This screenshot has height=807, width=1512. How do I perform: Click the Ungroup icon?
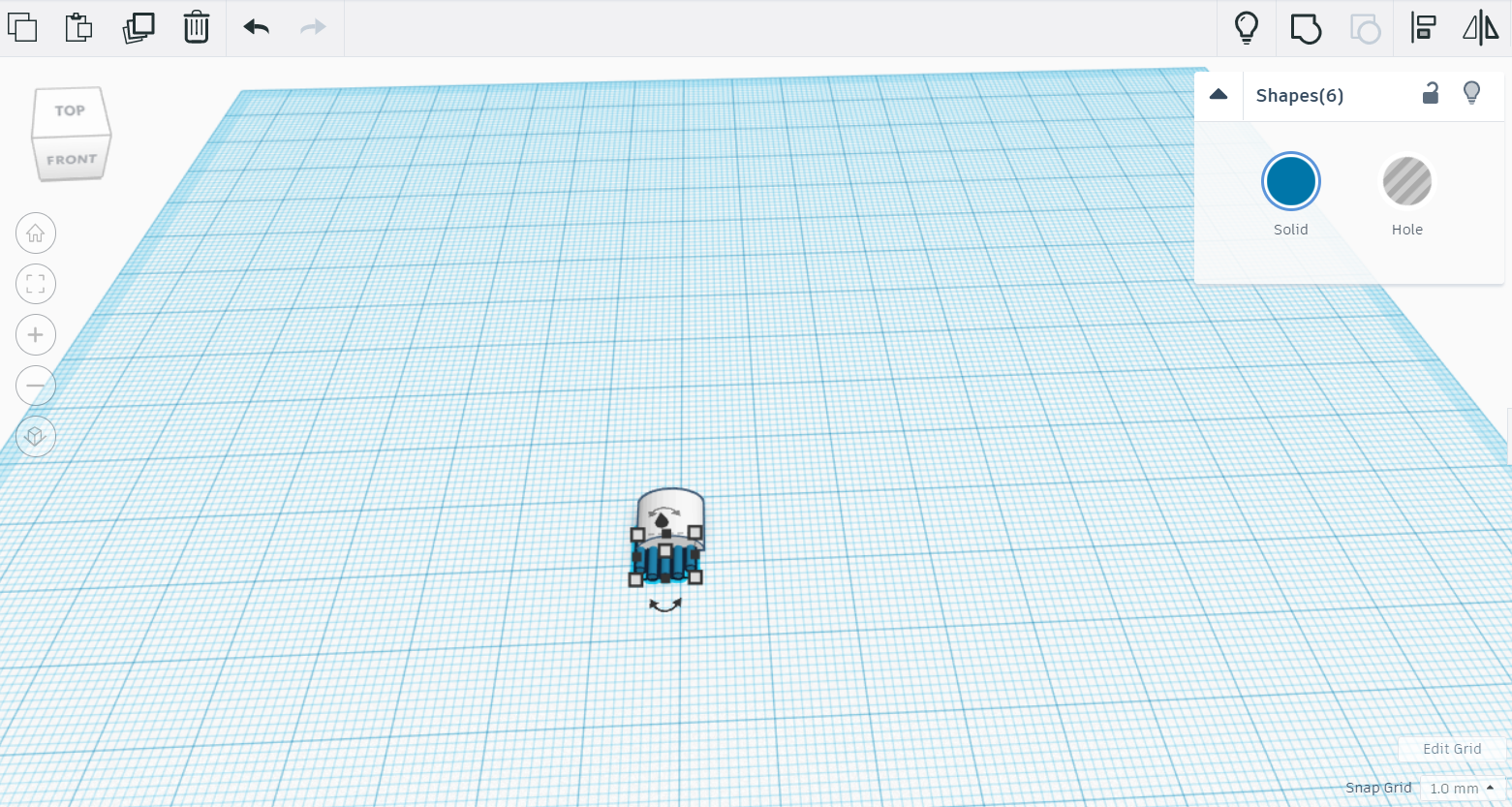1365,28
